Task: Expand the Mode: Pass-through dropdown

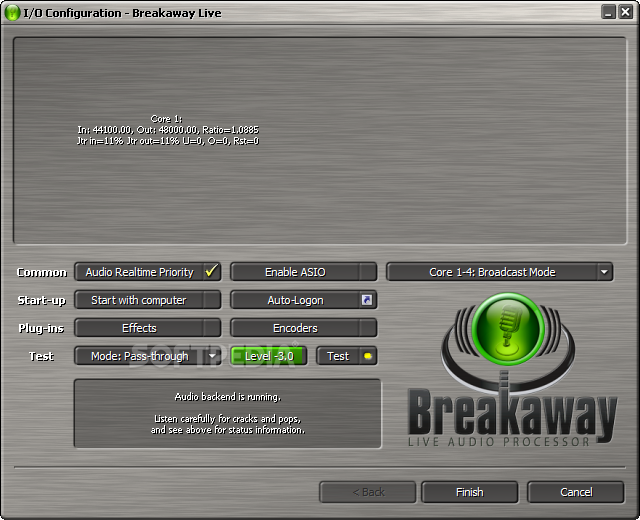Action: pos(148,356)
